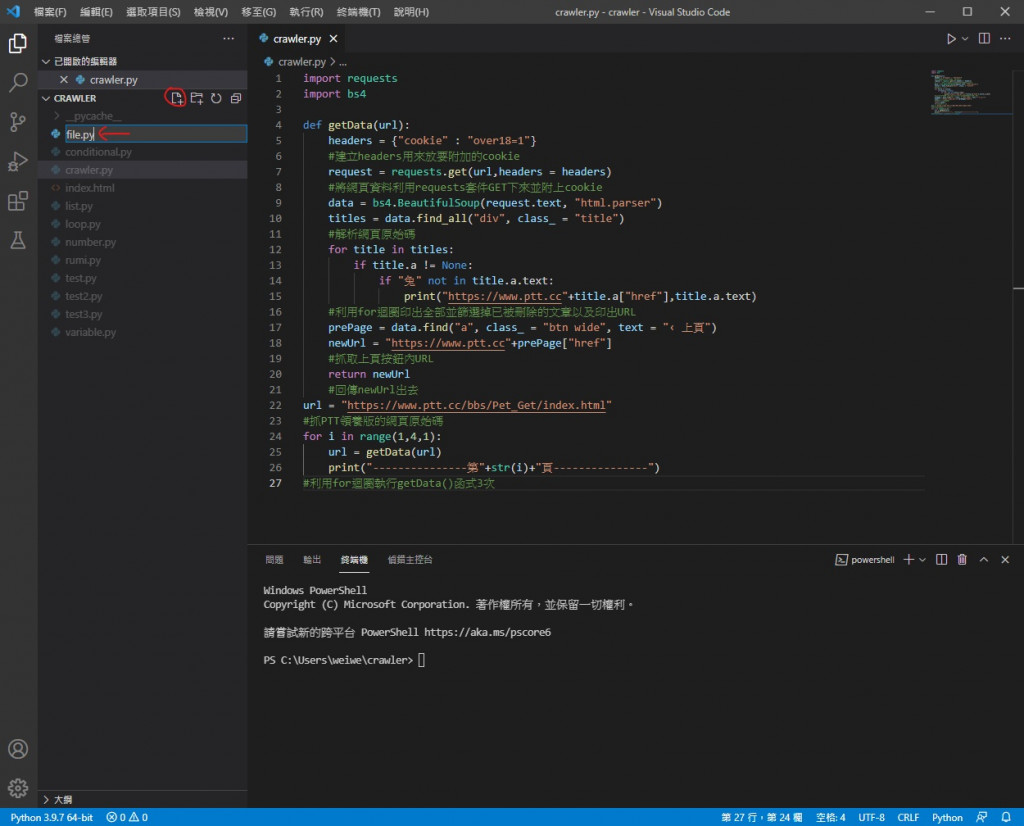Open the View (檢視) menu
The width and height of the screenshot is (1024, 826).
tap(210, 12)
